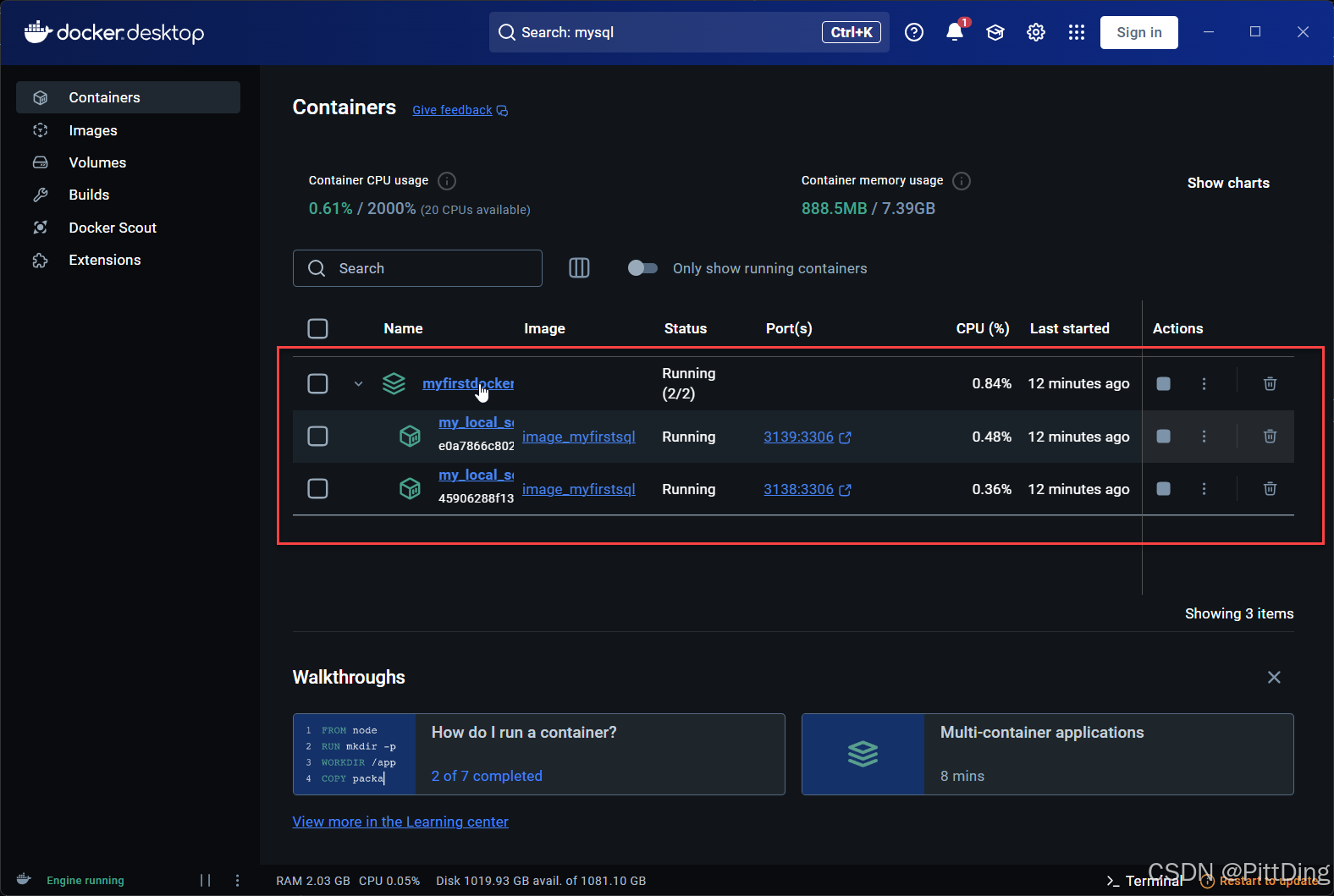The height and width of the screenshot is (896, 1334).
Task: Open more actions for container 45906288f13
Action: point(1204,489)
